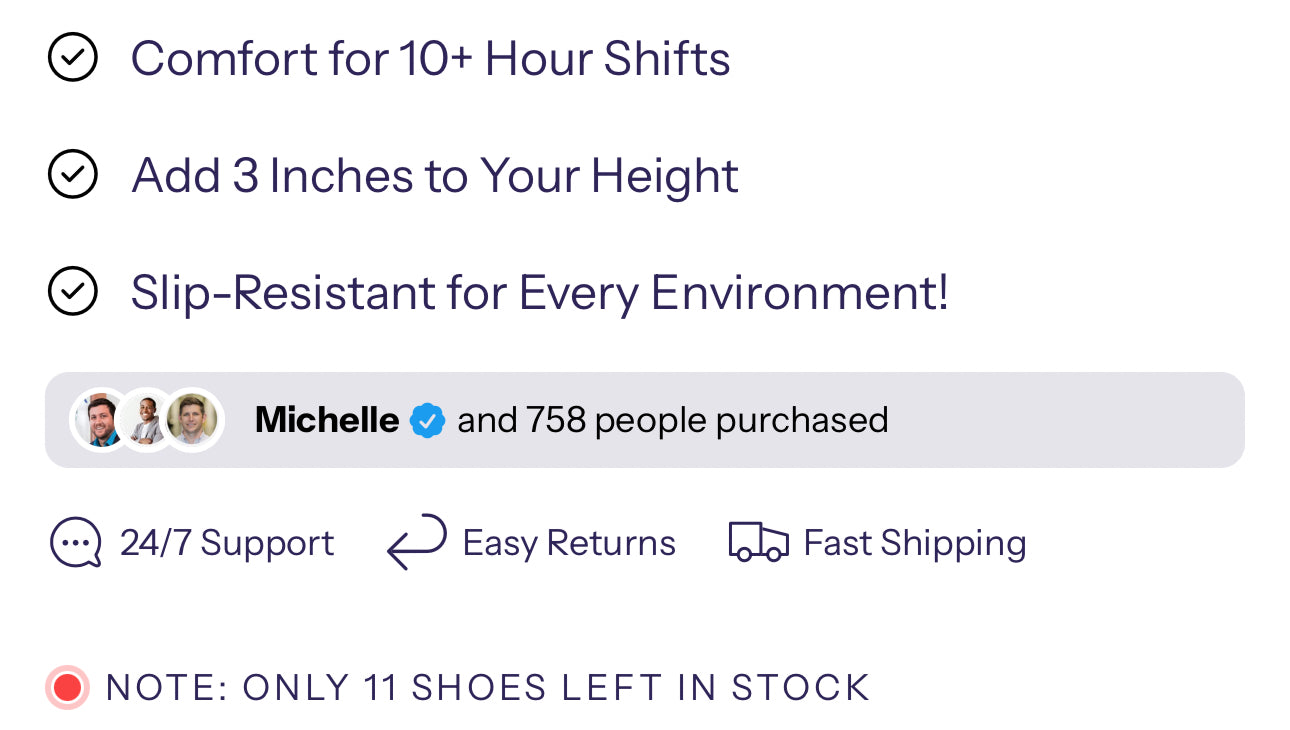
Task: Click "Add 3 Inches to Your Height" text
Action: tap(435, 176)
